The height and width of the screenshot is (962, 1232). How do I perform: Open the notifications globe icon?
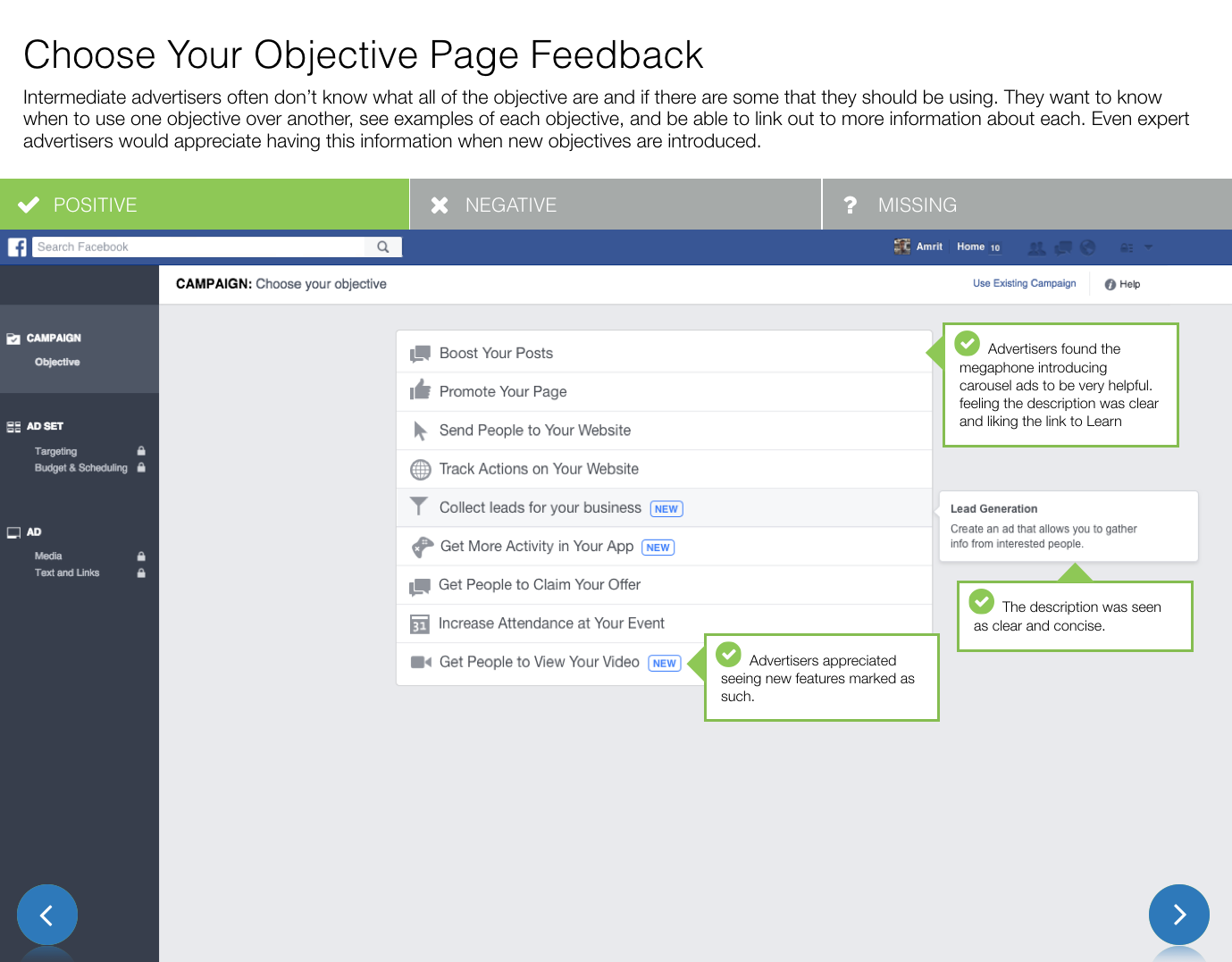pos(1087,247)
